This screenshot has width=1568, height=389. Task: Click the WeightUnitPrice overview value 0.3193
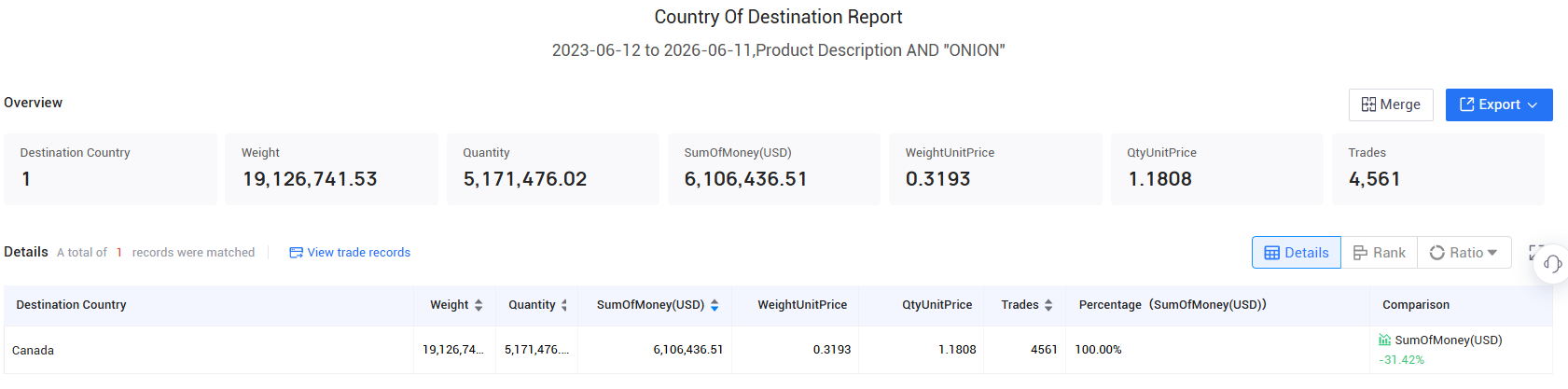tap(938, 179)
